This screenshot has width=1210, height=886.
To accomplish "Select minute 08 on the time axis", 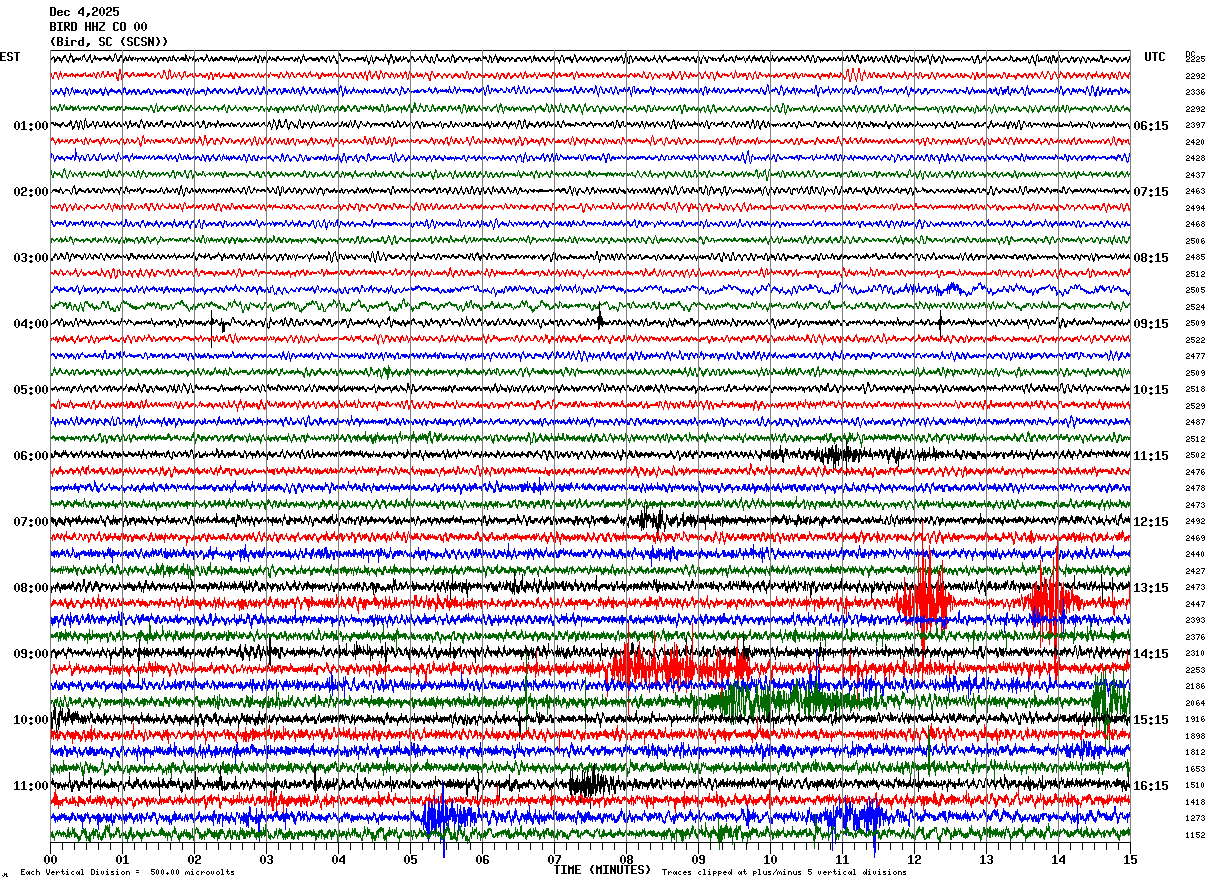I will click(x=626, y=859).
